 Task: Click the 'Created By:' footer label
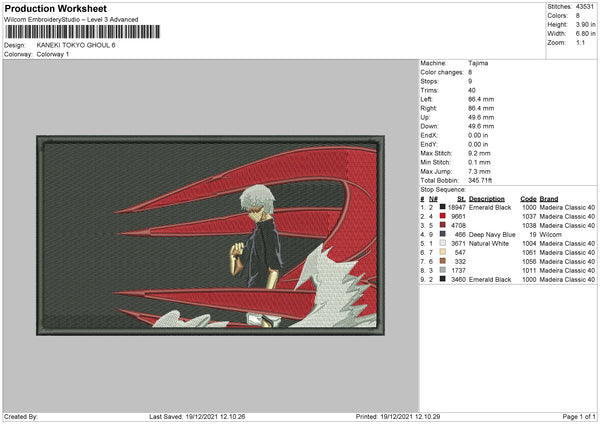[x=21, y=416]
